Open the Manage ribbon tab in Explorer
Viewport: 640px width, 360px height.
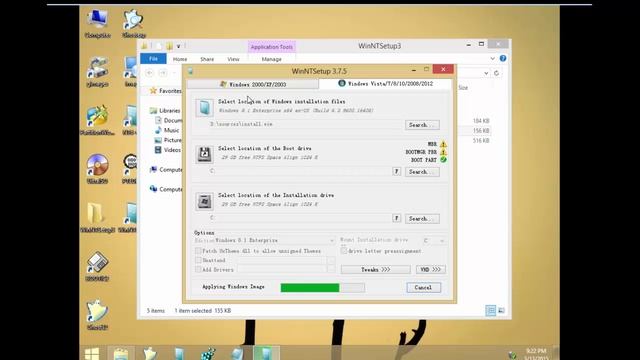[271, 59]
